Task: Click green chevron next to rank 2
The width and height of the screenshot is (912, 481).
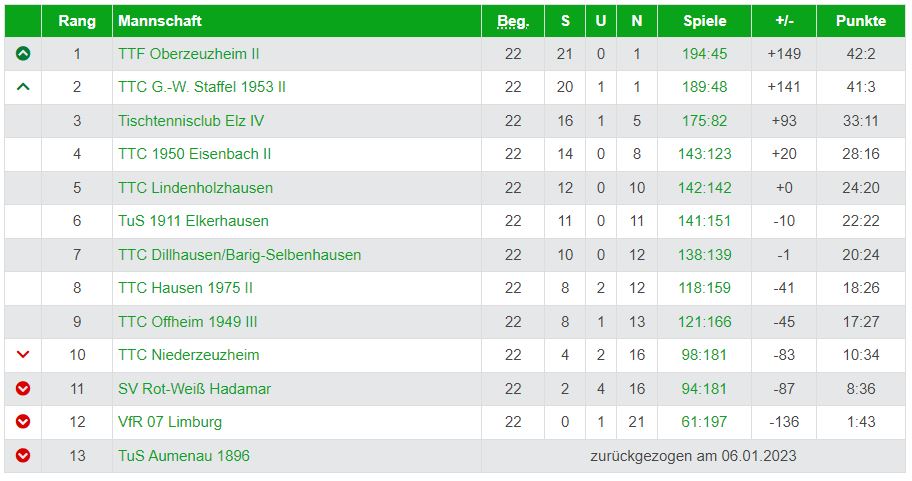Action: pos(23,87)
